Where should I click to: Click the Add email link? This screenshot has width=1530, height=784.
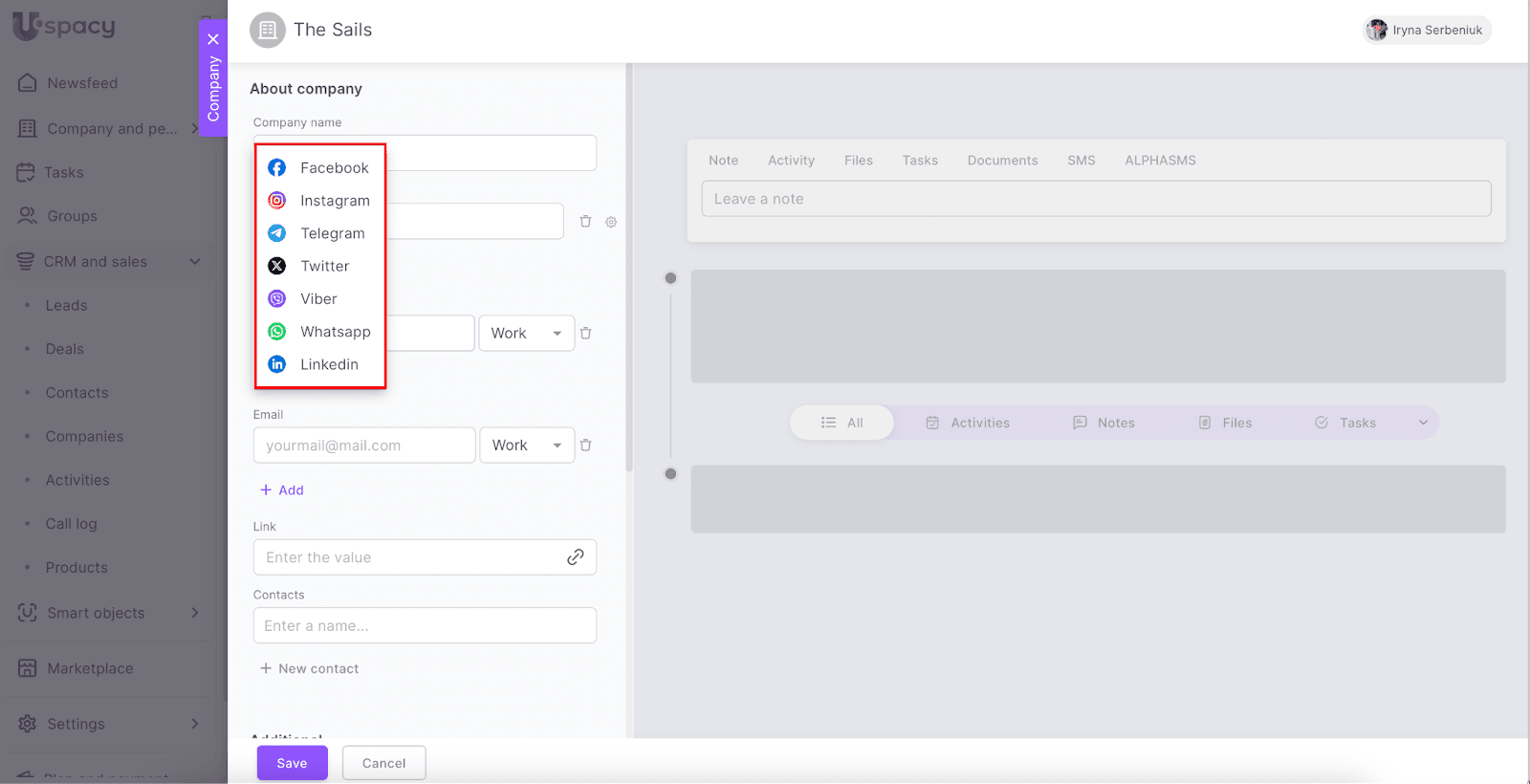tap(282, 490)
